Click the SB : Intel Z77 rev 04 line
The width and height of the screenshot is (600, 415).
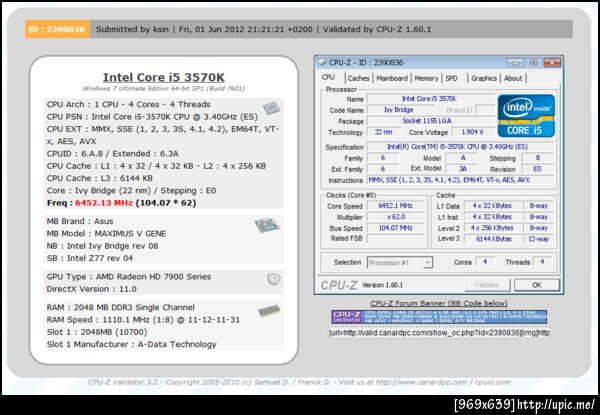pos(90,258)
